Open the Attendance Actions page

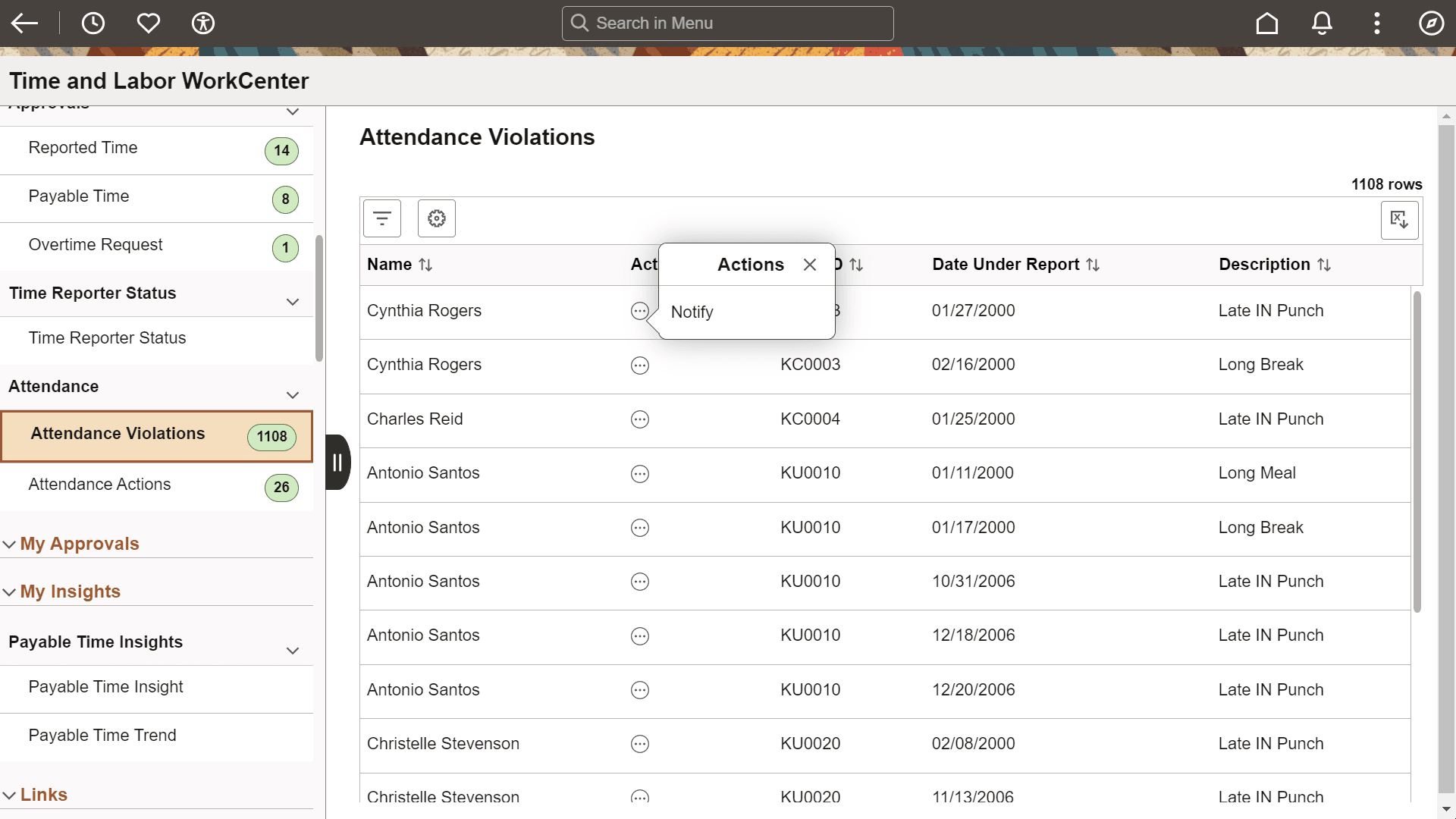99,484
